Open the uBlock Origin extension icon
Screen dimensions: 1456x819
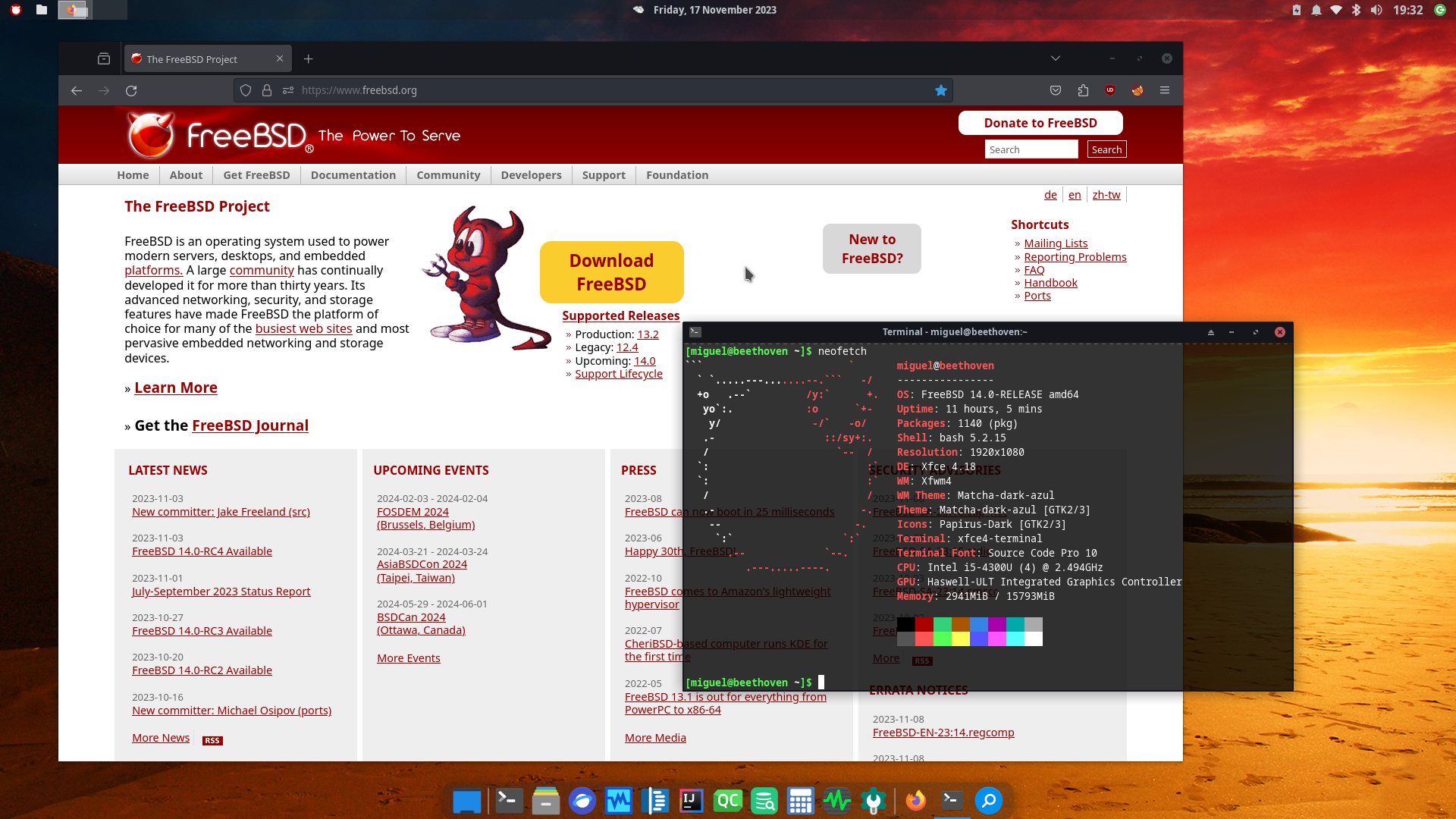(1110, 90)
